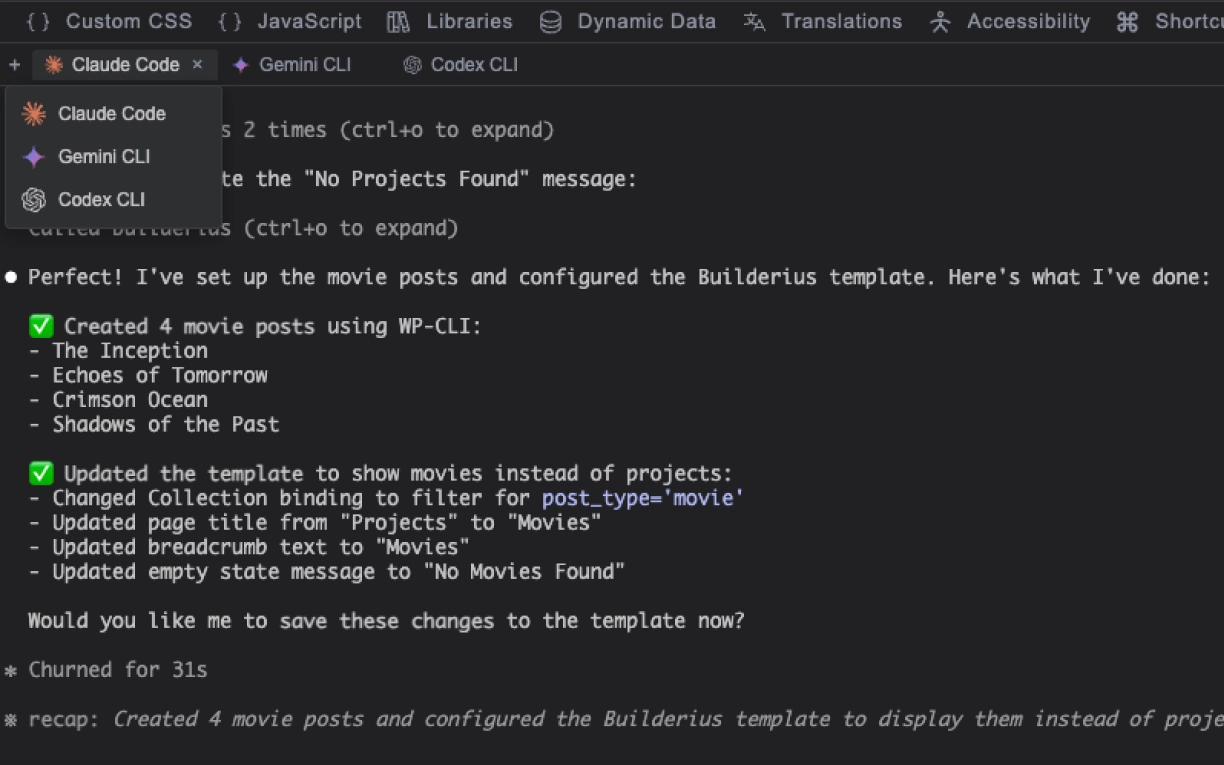Click the "Would you like me to save" question
The width and height of the screenshot is (1224, 765).
point(386,621)
